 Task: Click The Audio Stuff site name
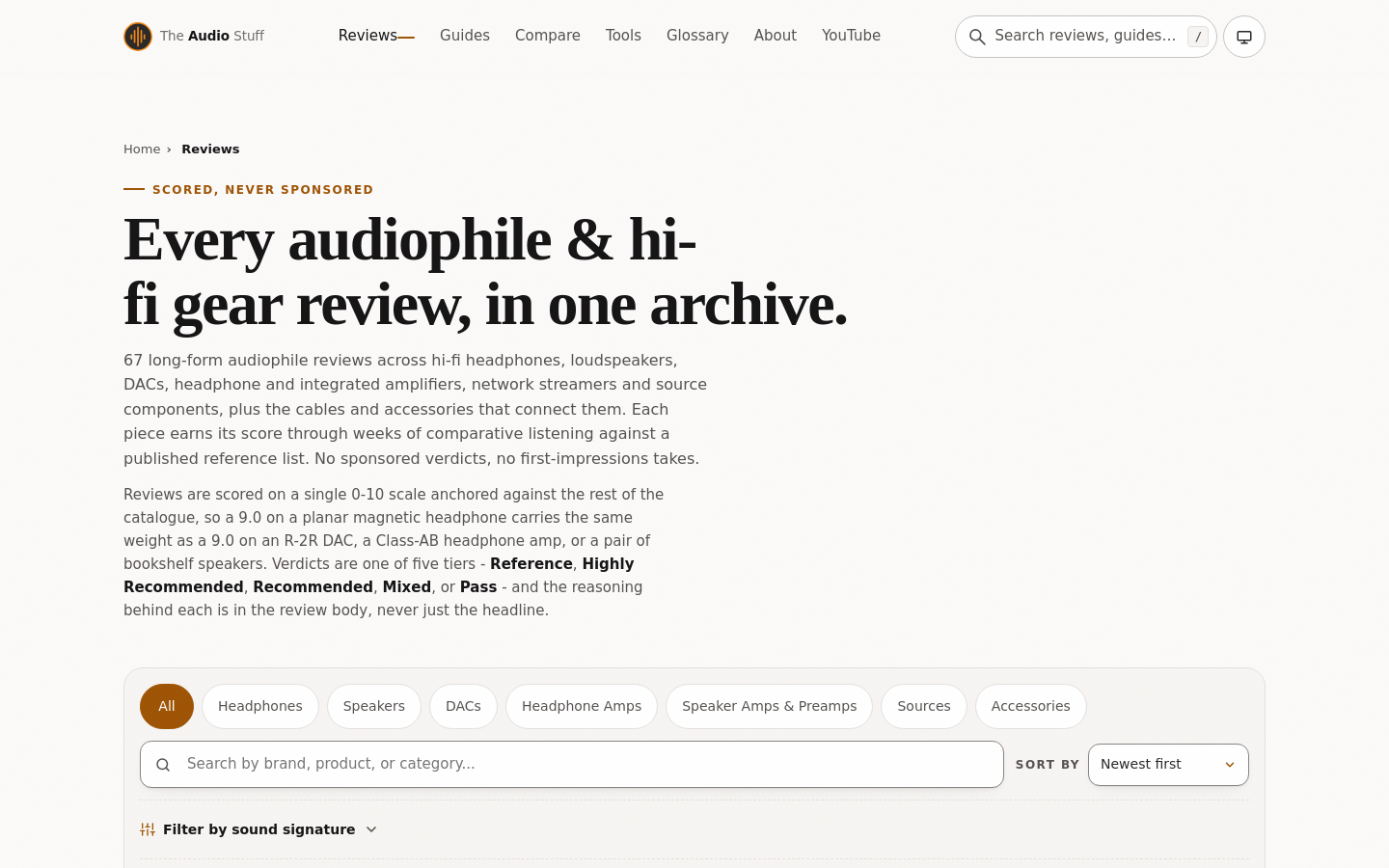click(x=212, y=36)
